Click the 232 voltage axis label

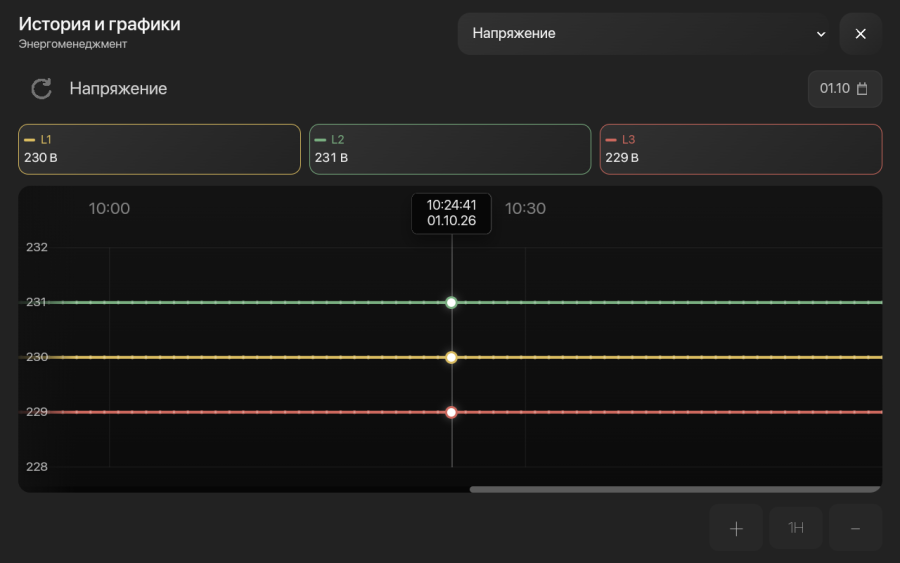[x=37, y=247]
